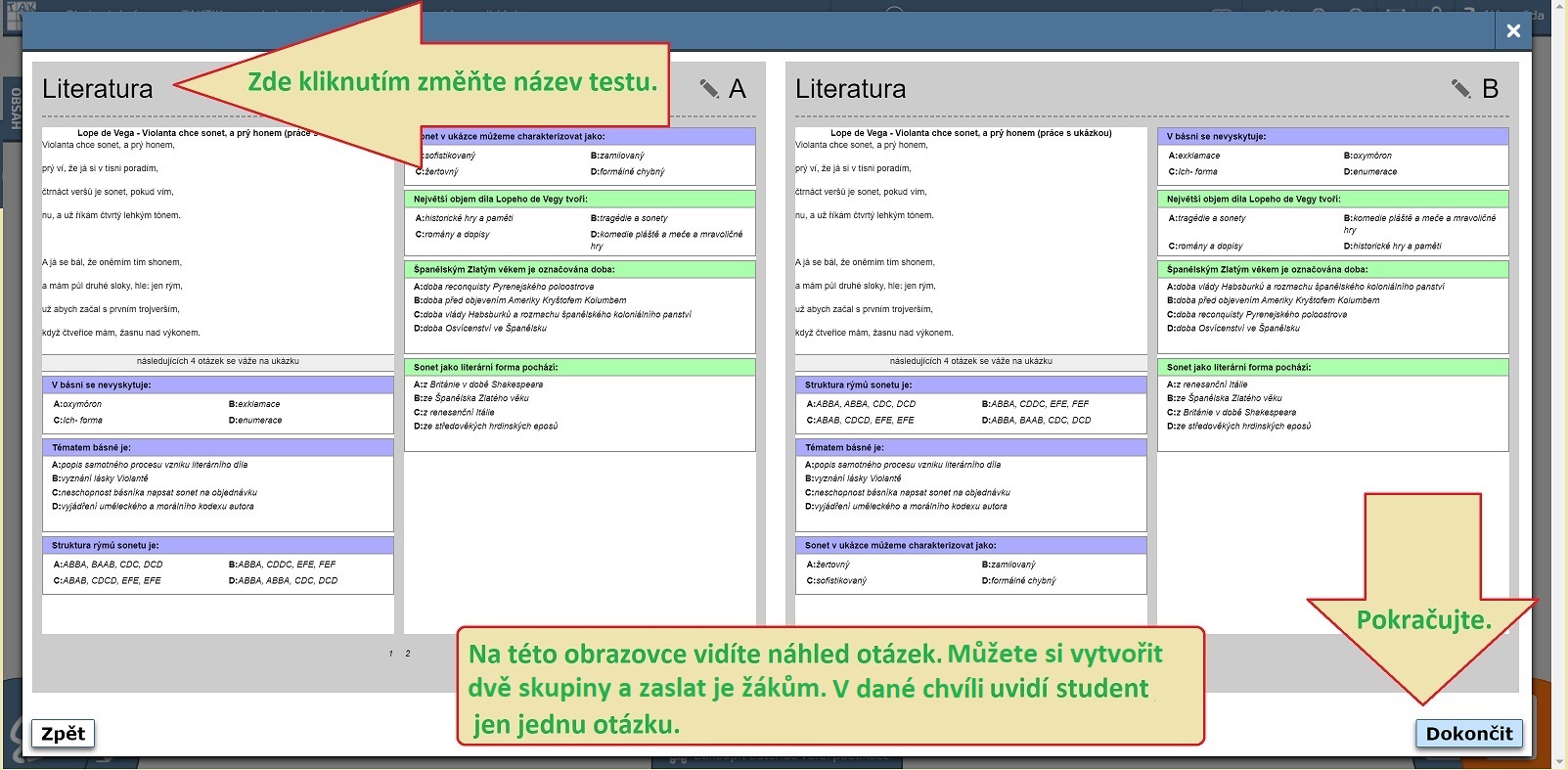Click answer 'A:žertovný' in test B
1568x770 pixels.
point(829,565)
